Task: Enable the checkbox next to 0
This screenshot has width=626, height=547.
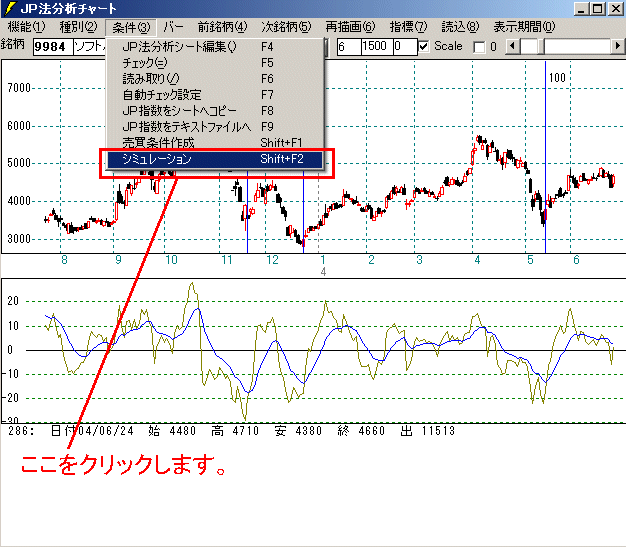Action: click(478, 47)
